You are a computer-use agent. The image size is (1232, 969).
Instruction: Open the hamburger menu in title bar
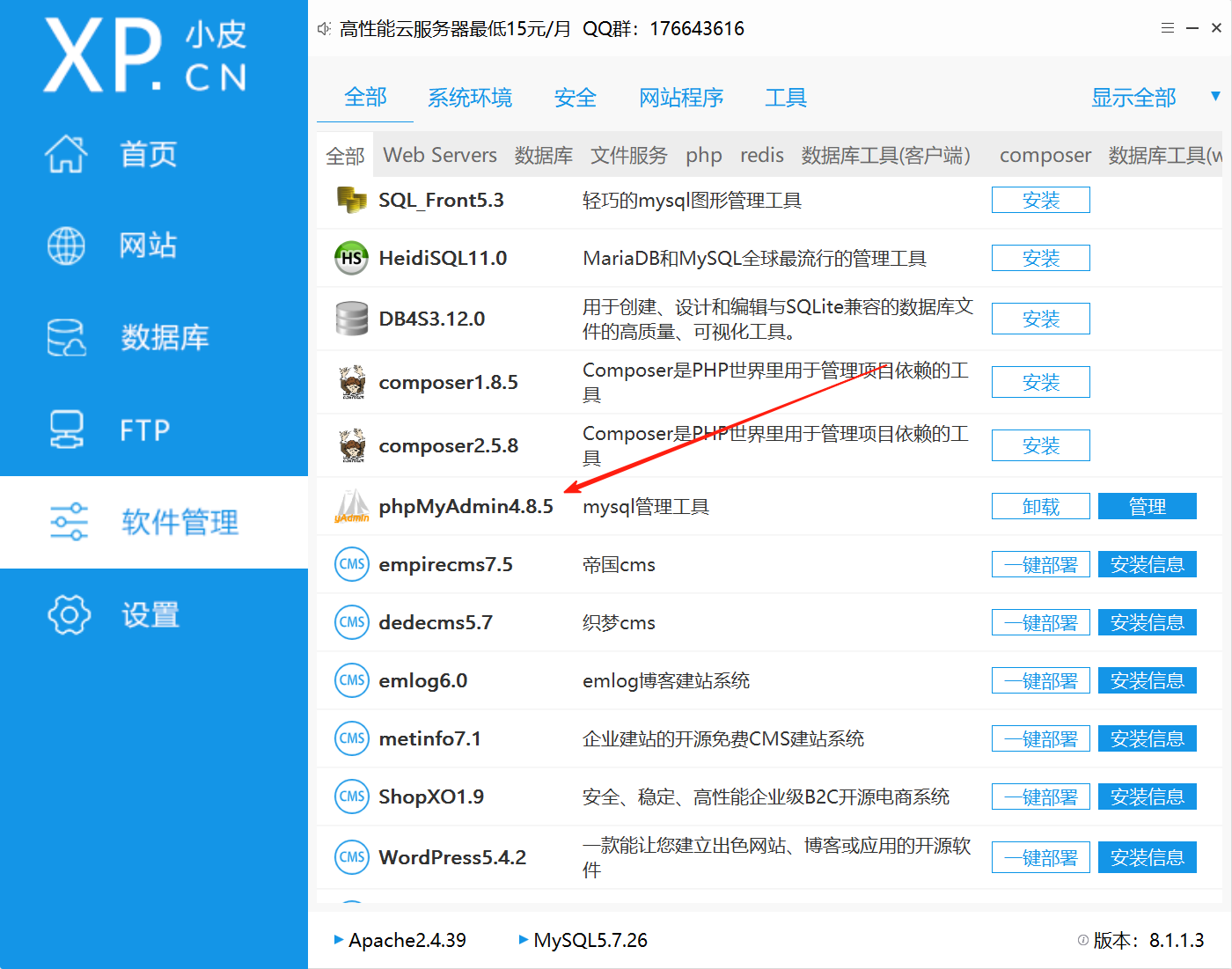point(1168,28)
